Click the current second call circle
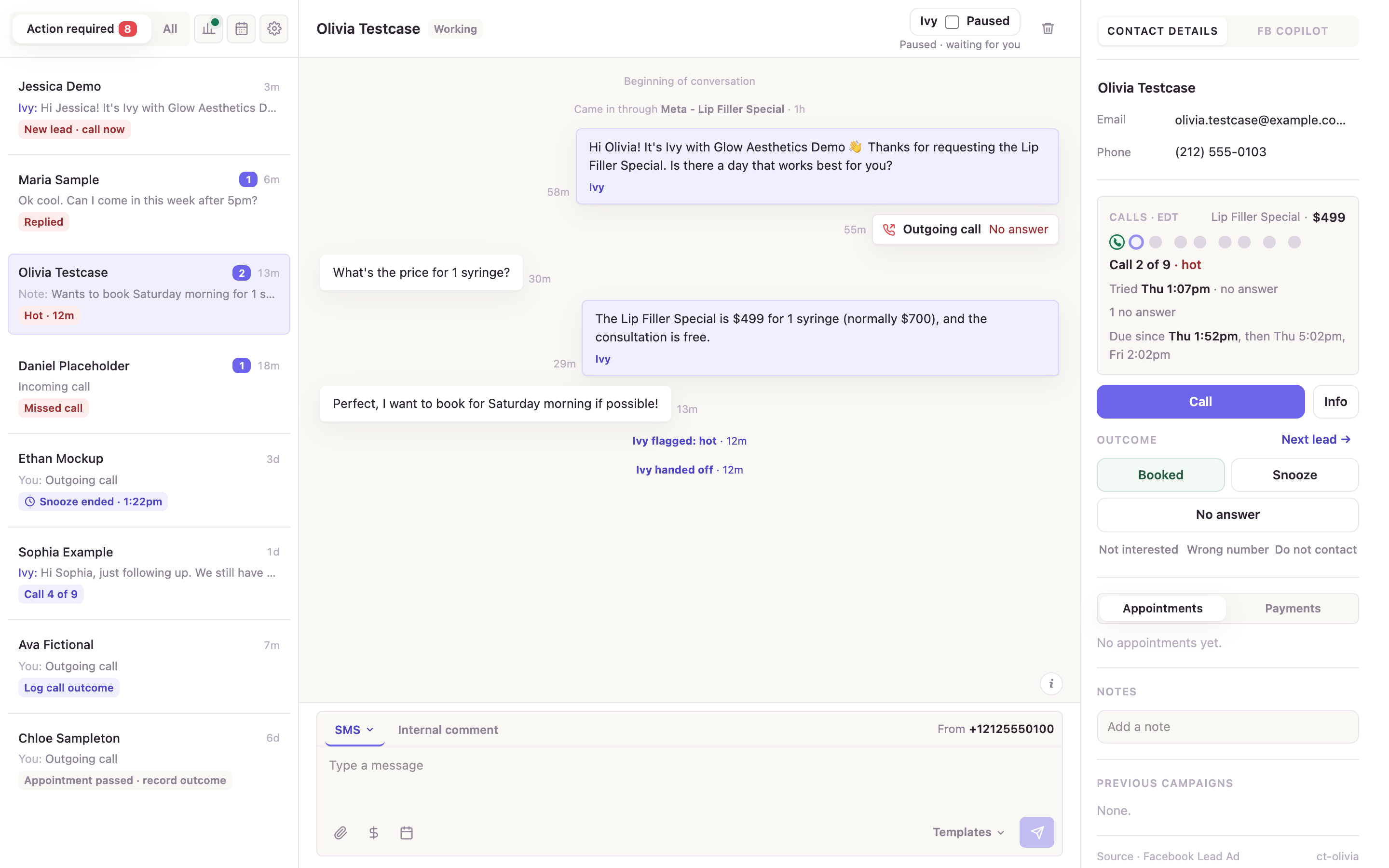The image size is (1389, 868). click(x=1136, y=242)
